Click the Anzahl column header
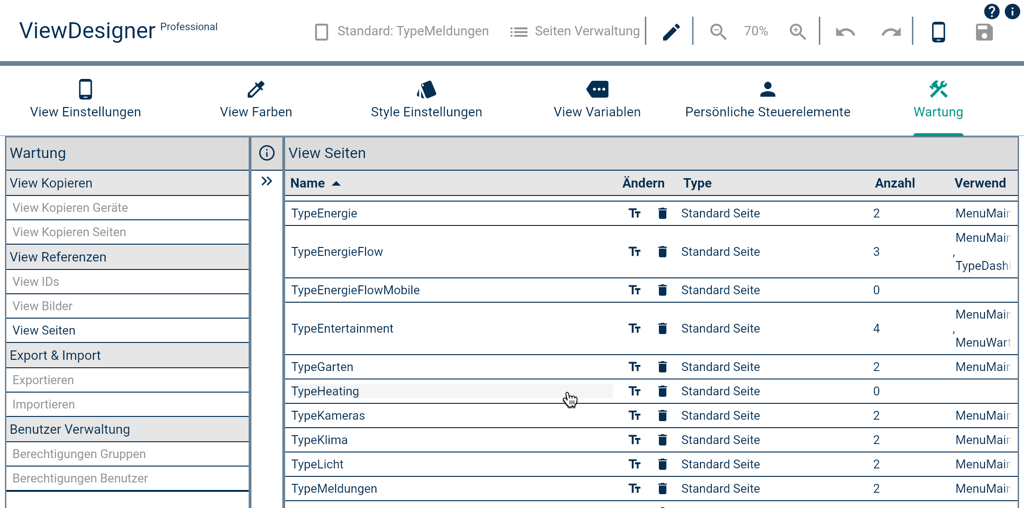Viewport: 1024px width, 508px height. [895, 183]
